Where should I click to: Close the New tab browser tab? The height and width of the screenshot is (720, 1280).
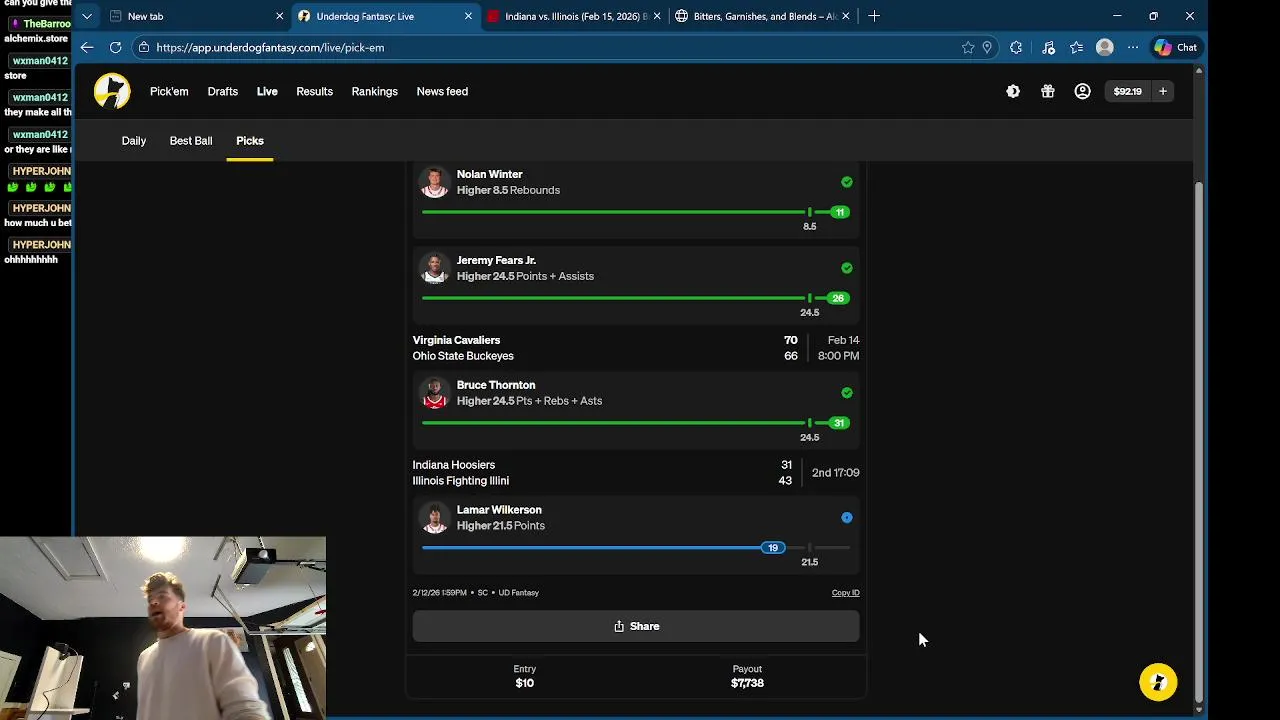pyautogui.click(x=279, y=16)
